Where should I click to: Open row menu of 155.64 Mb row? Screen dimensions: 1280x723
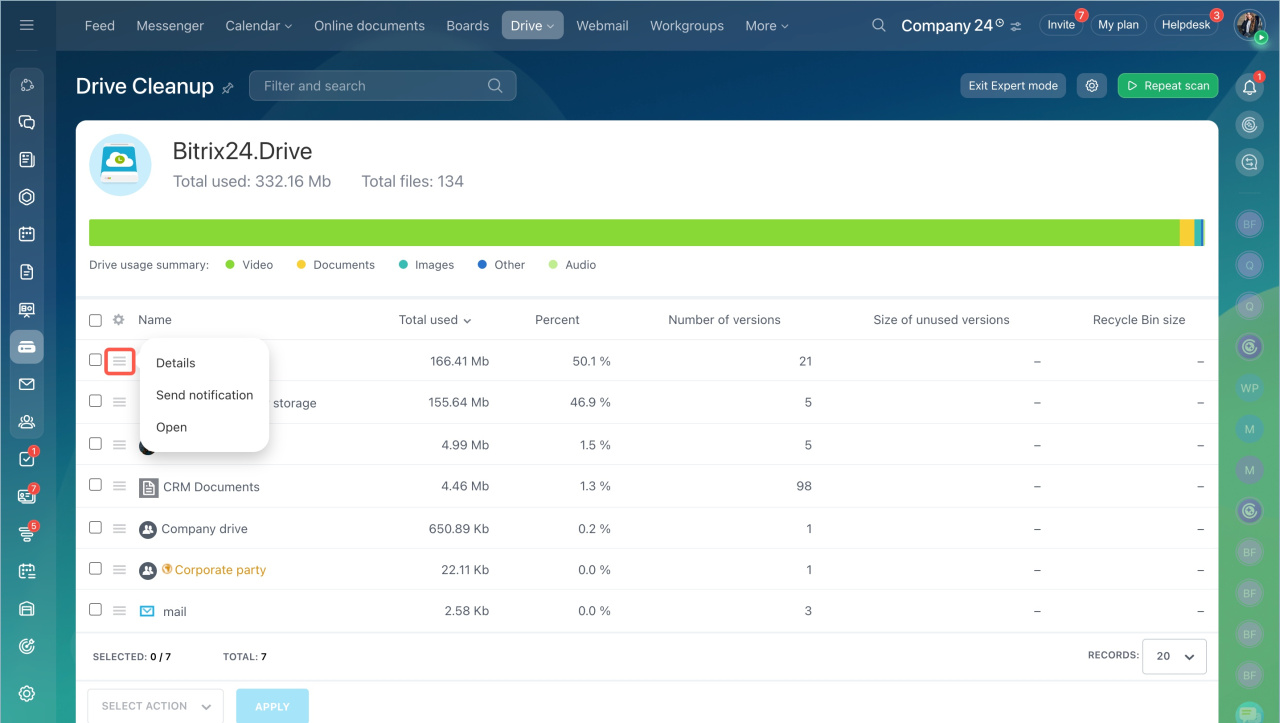[x=119, y=402]
